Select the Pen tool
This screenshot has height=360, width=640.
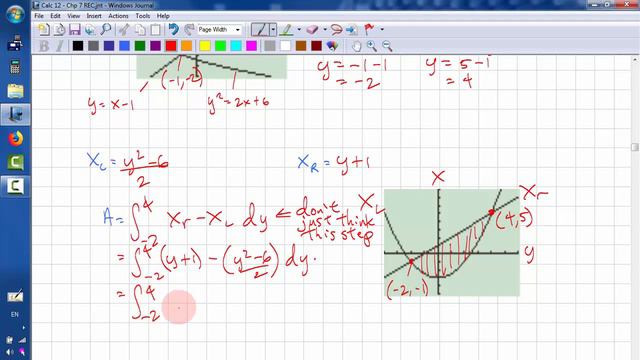pyautogui.click(x=260, y=29)
